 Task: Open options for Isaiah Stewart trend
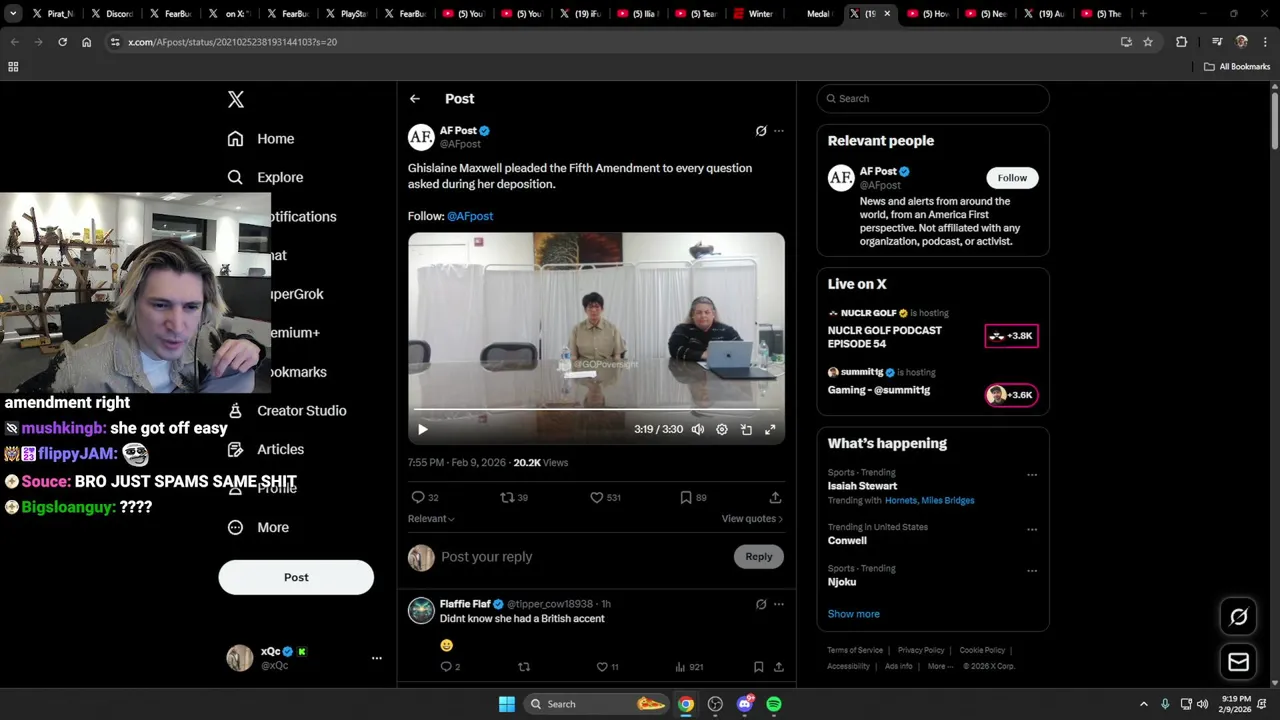[1032, 475]
